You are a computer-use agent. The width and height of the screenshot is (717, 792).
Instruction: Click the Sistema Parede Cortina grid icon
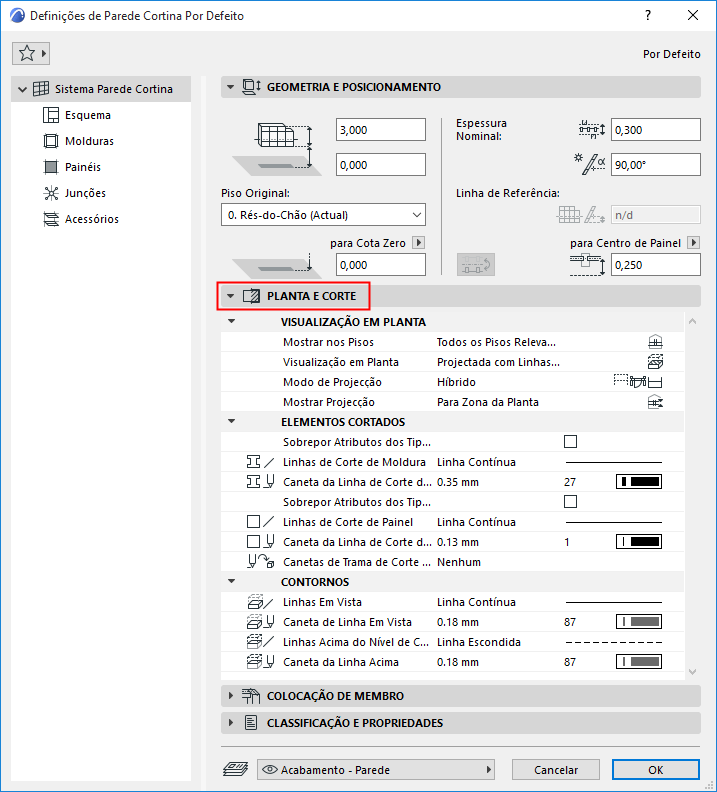(x=41, y=89)
